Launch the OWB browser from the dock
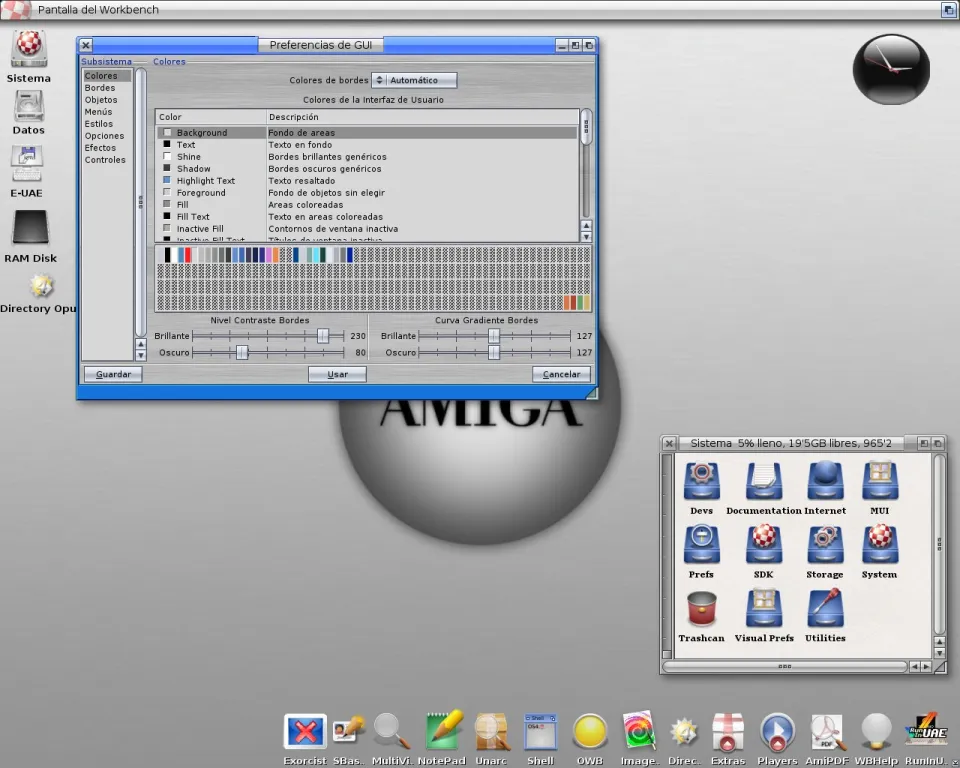This screenshot has width=960, height=768. 590,733
